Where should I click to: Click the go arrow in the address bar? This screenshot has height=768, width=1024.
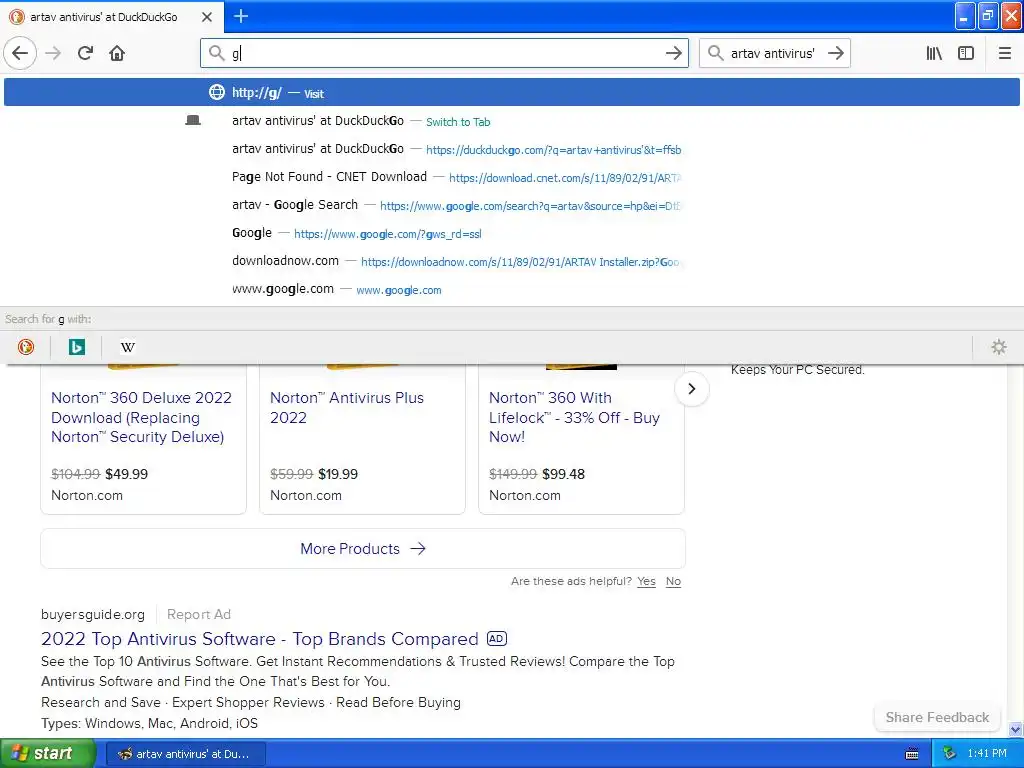[x=673, y=53]
